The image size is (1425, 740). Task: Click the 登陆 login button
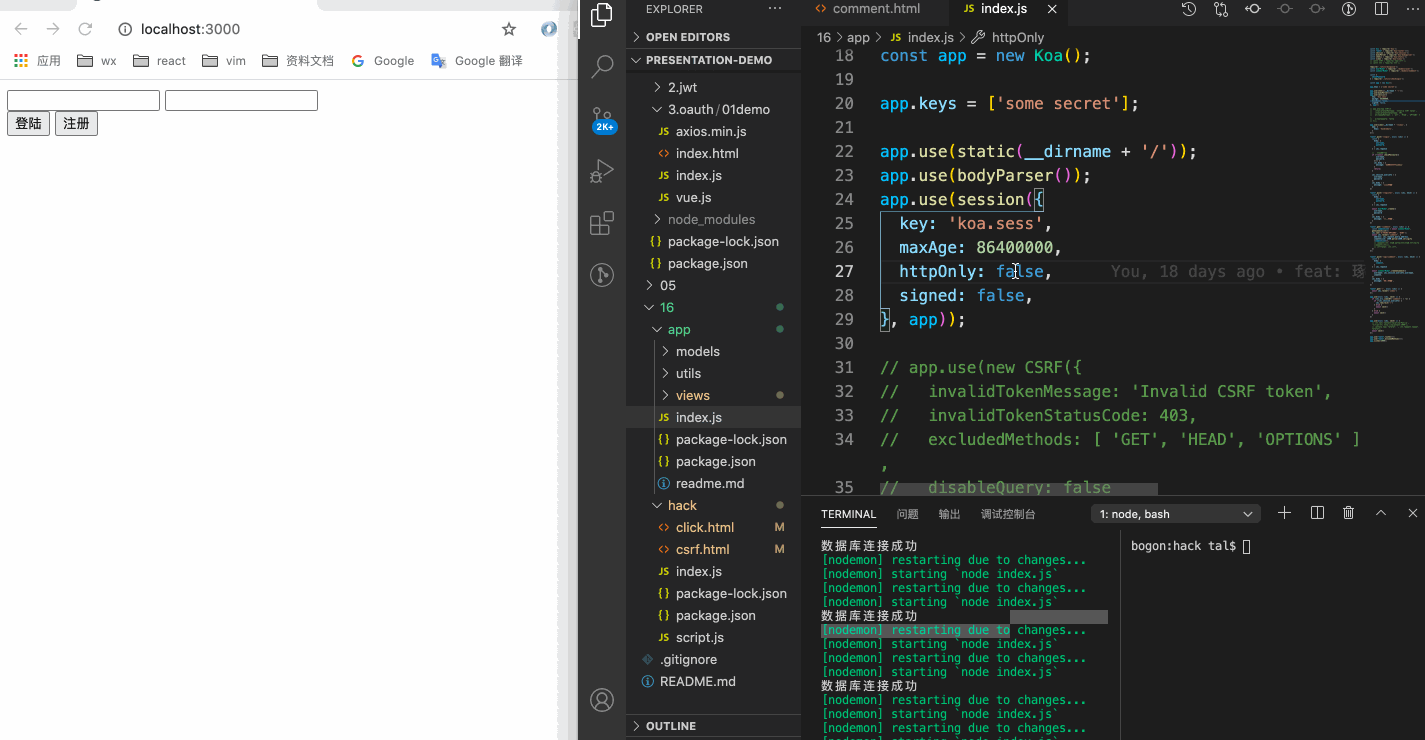(x=28, y=124)
